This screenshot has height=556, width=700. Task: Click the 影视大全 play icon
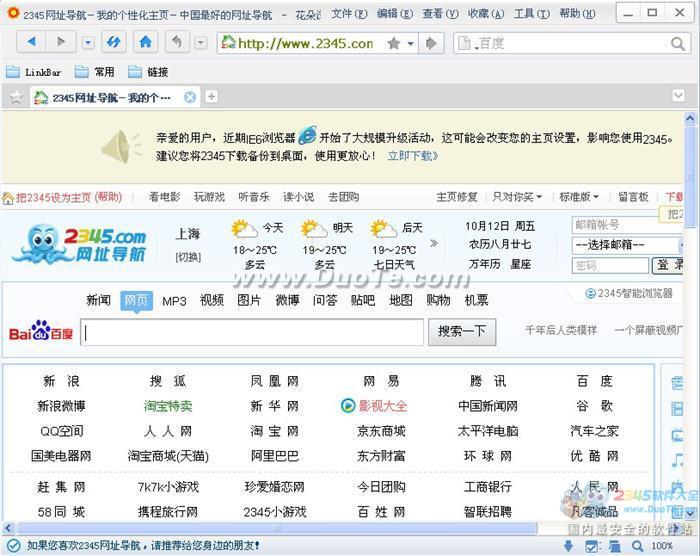(x=348, y=406)
